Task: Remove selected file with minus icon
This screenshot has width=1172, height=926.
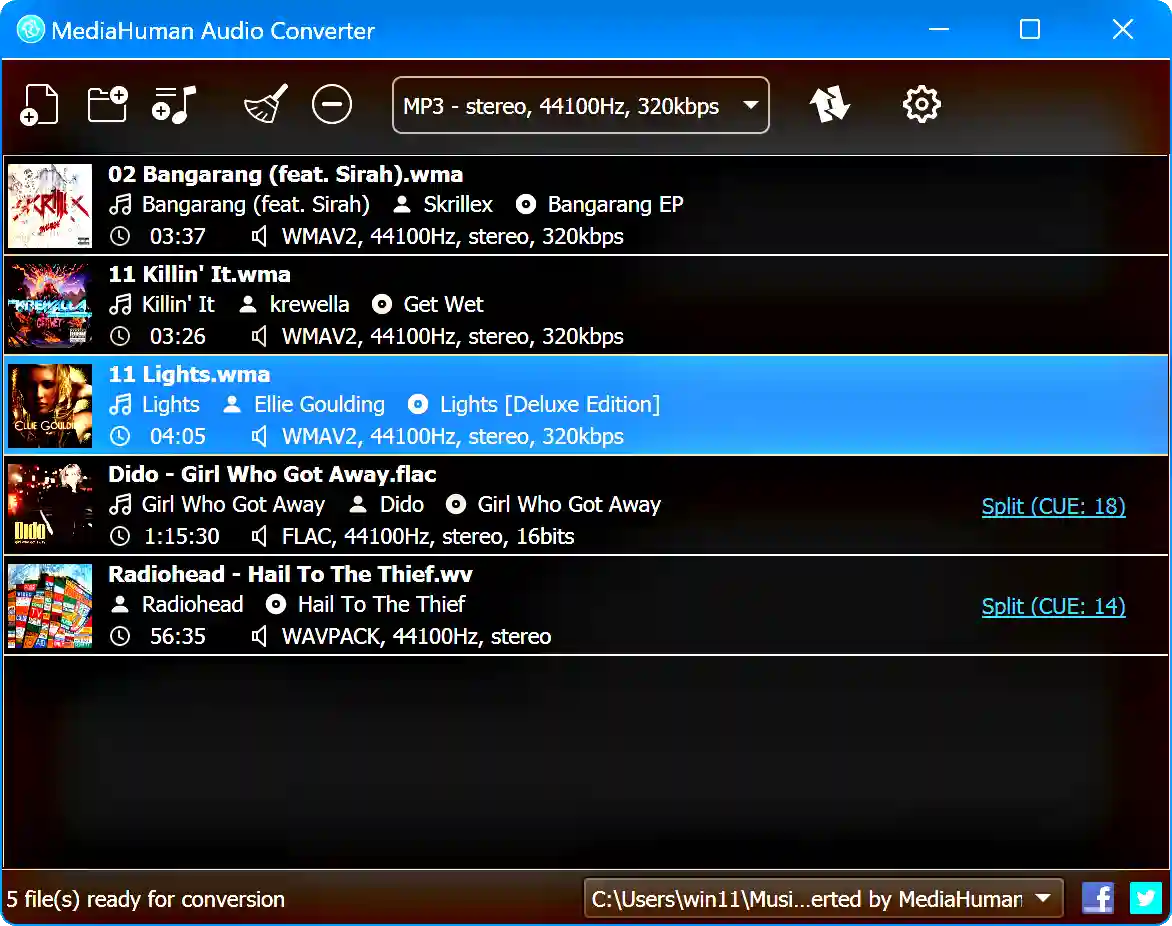Action: (x=332, y=105)
